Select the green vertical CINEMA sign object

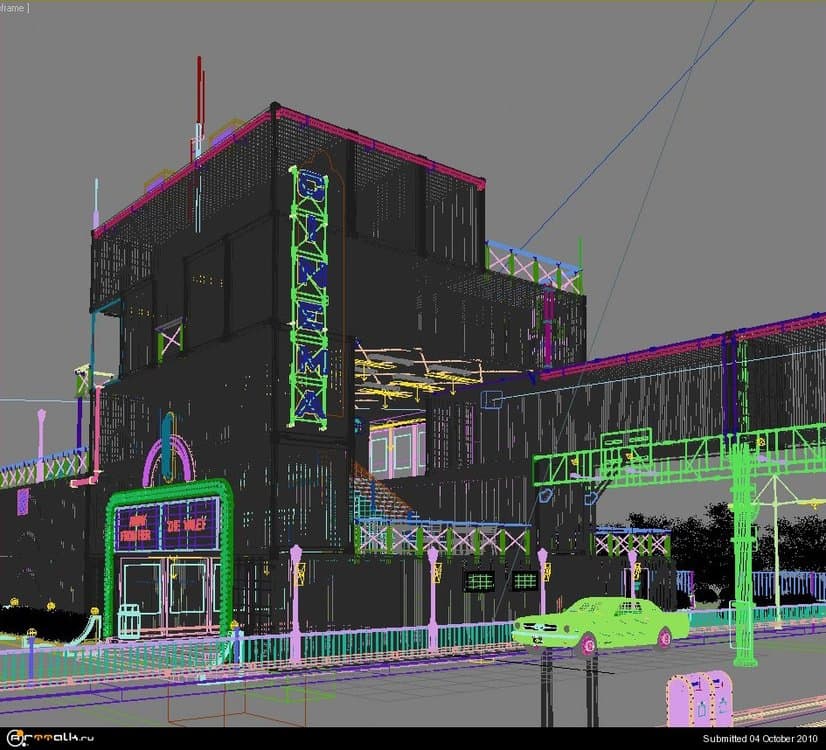310,295
